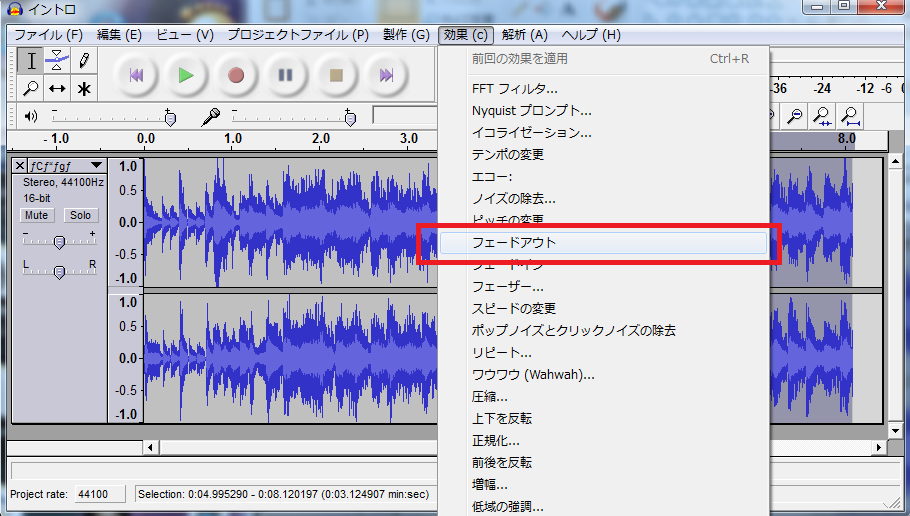Choose テンポの変更 effect
This screenshot has width=910, height=516.
pos(604,155)
